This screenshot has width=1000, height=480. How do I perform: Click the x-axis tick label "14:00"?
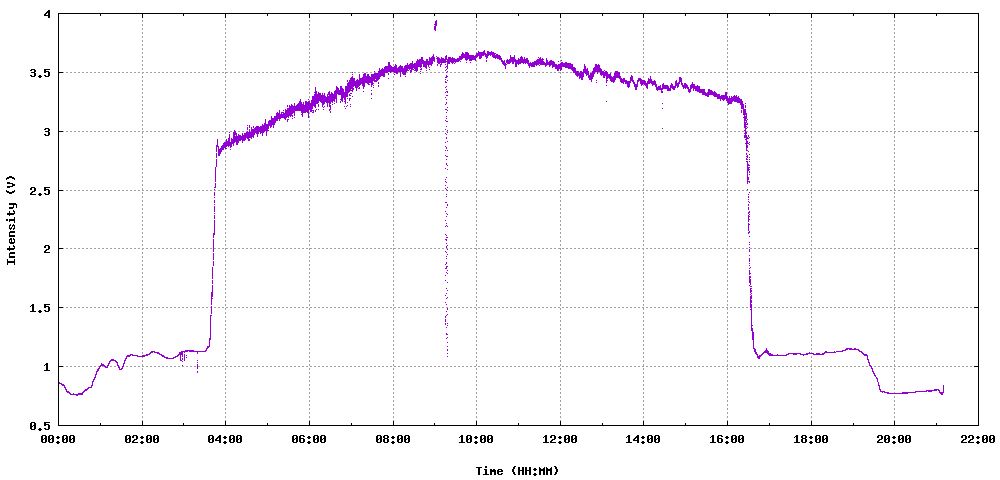click(x=643, y=439)
